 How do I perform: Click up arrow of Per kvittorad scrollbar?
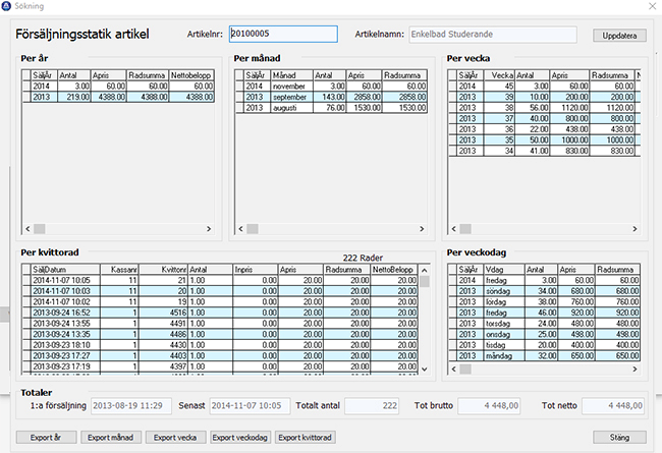pyautogui.click(x=425, y=270)
